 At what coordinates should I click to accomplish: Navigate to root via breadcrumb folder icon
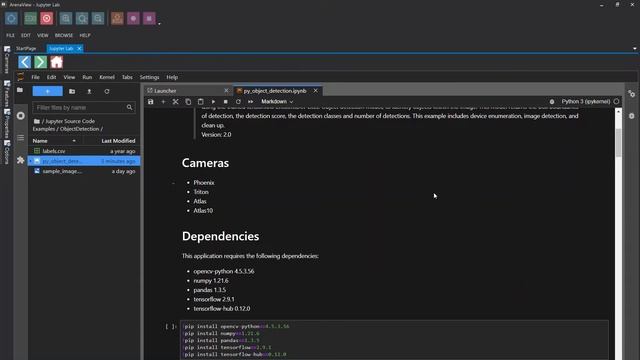click(37, 121)
